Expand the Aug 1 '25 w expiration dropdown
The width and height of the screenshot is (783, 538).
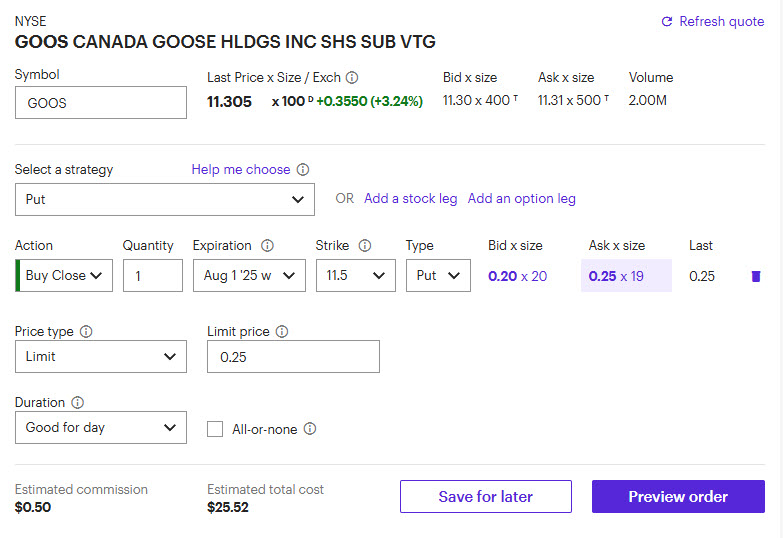pyautogui.click(x=249, y=275)
